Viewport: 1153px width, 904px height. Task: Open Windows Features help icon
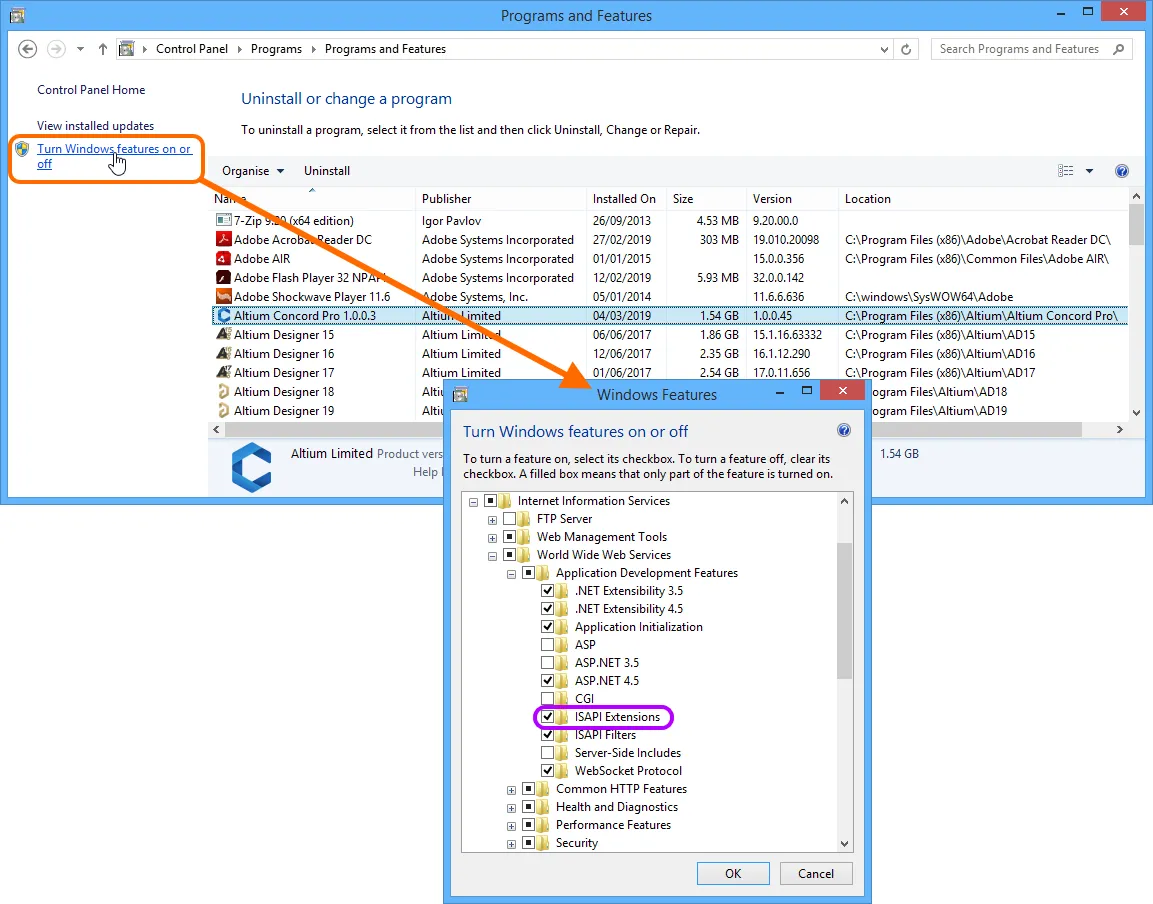[843, 430]
